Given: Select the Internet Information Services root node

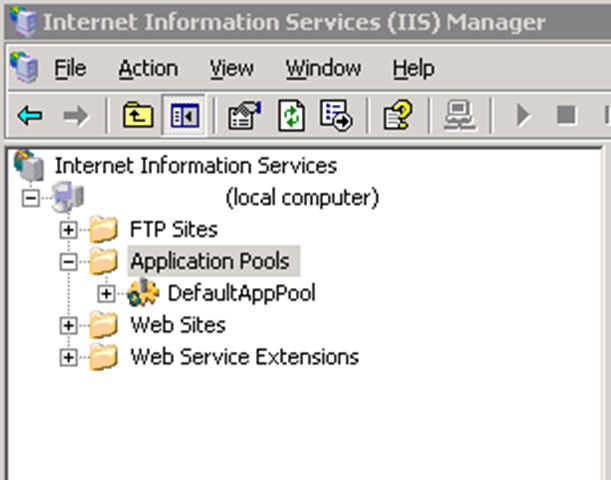Looking at the screenshot, I should point(196,166).
